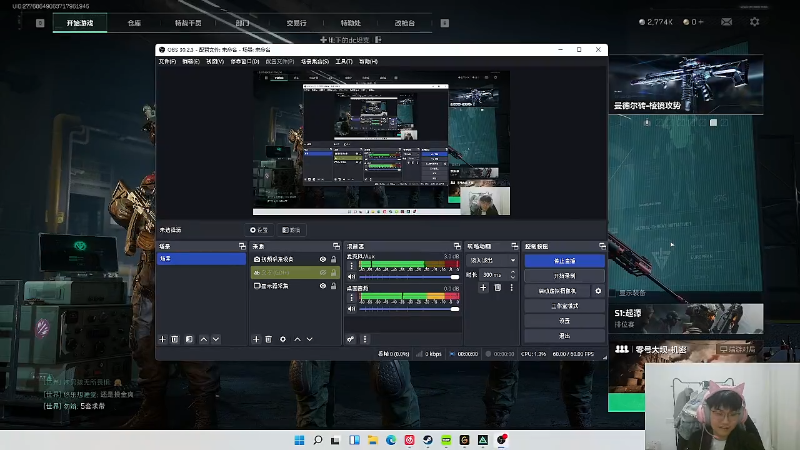Add a new scene in Scenes panel
This screenshot has height=450, width=800.
(x=162, y=339)
